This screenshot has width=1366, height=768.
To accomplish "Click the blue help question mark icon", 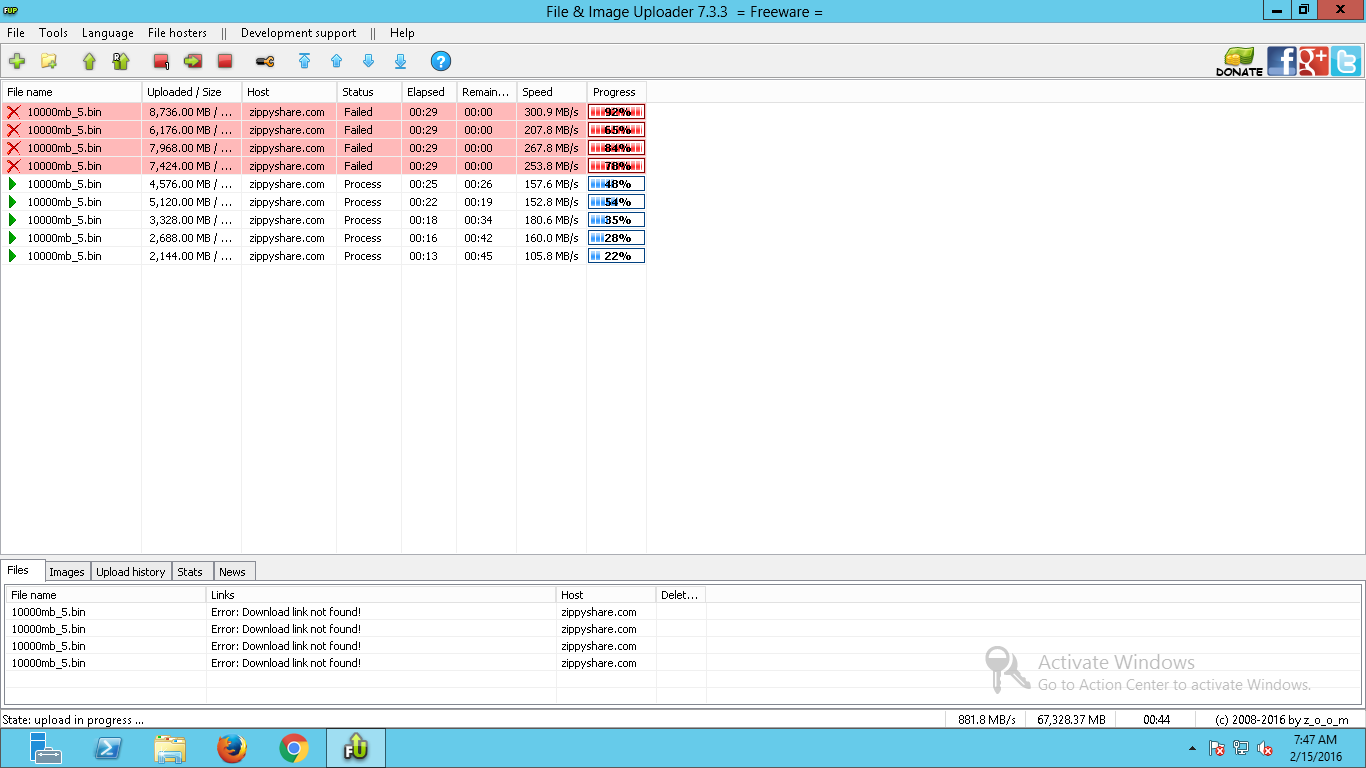I will pos(441,61).
